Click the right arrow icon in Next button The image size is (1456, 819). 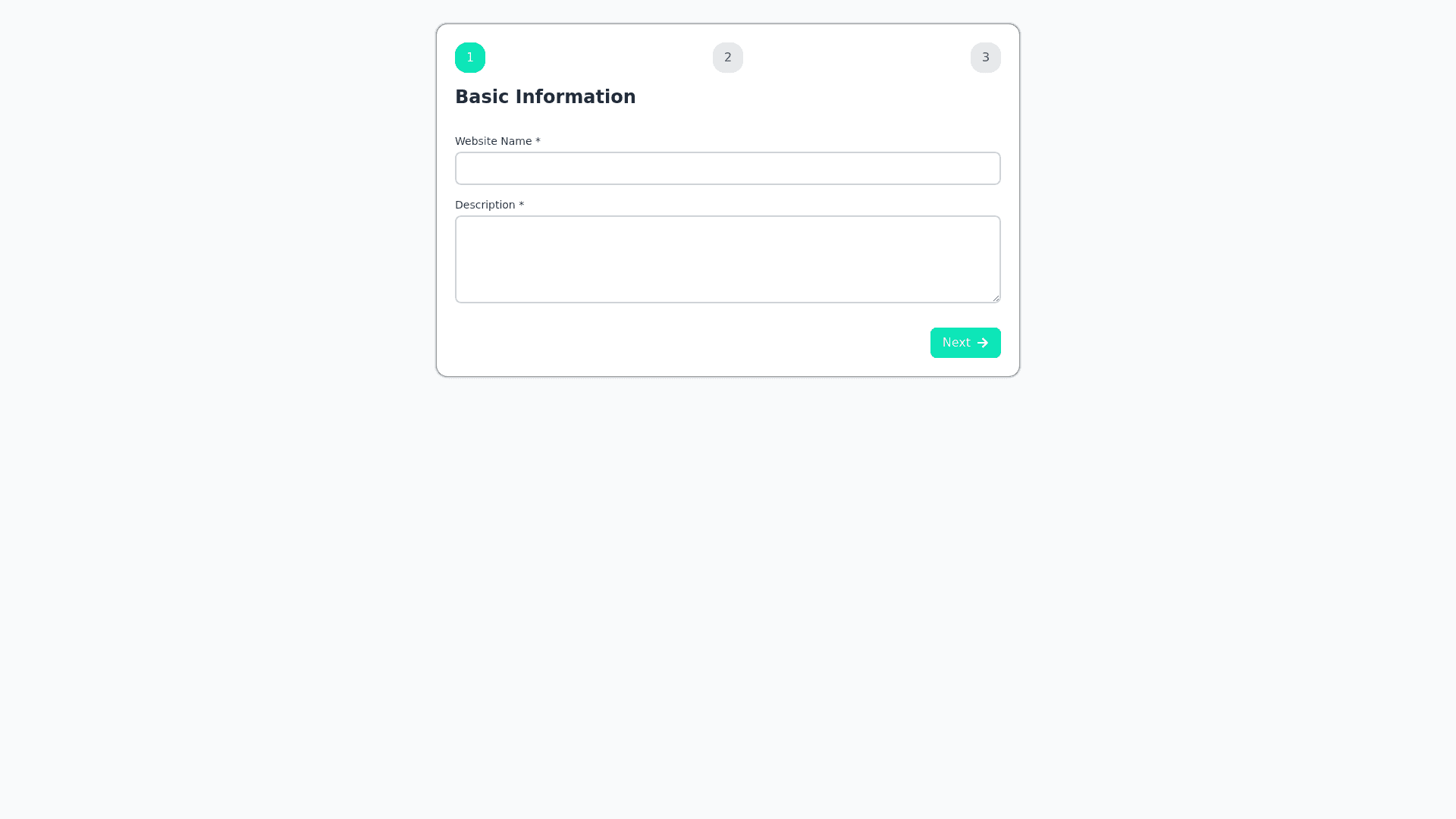coord(983,343)
